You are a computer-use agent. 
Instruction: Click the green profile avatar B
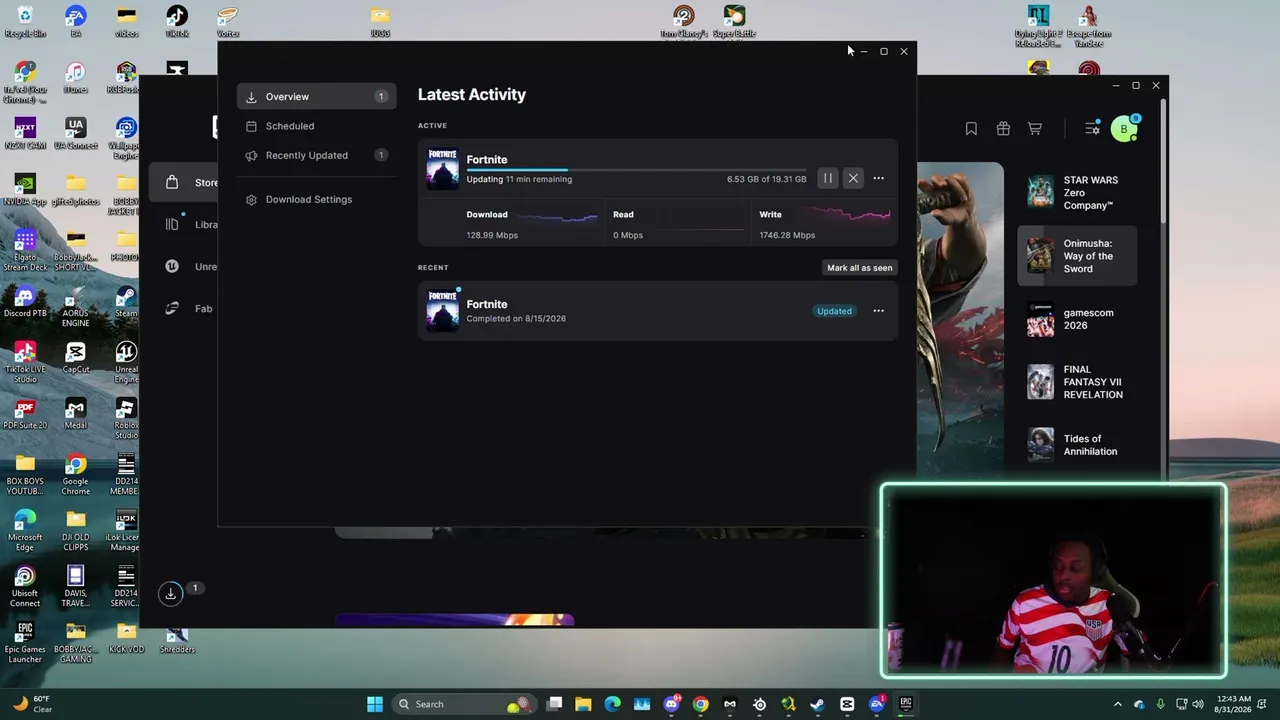coord(1124,129)
